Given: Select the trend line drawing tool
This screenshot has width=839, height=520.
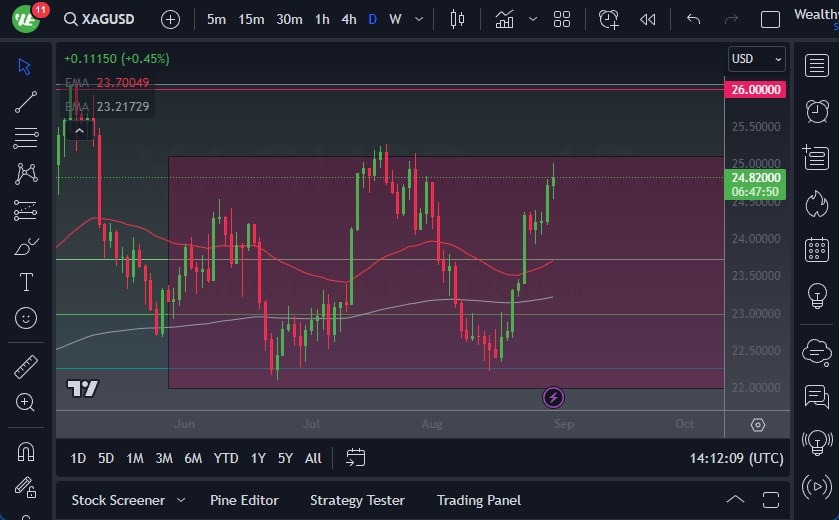Looking at the screenshot, I should pyautogui.click(x=26, y=102).
